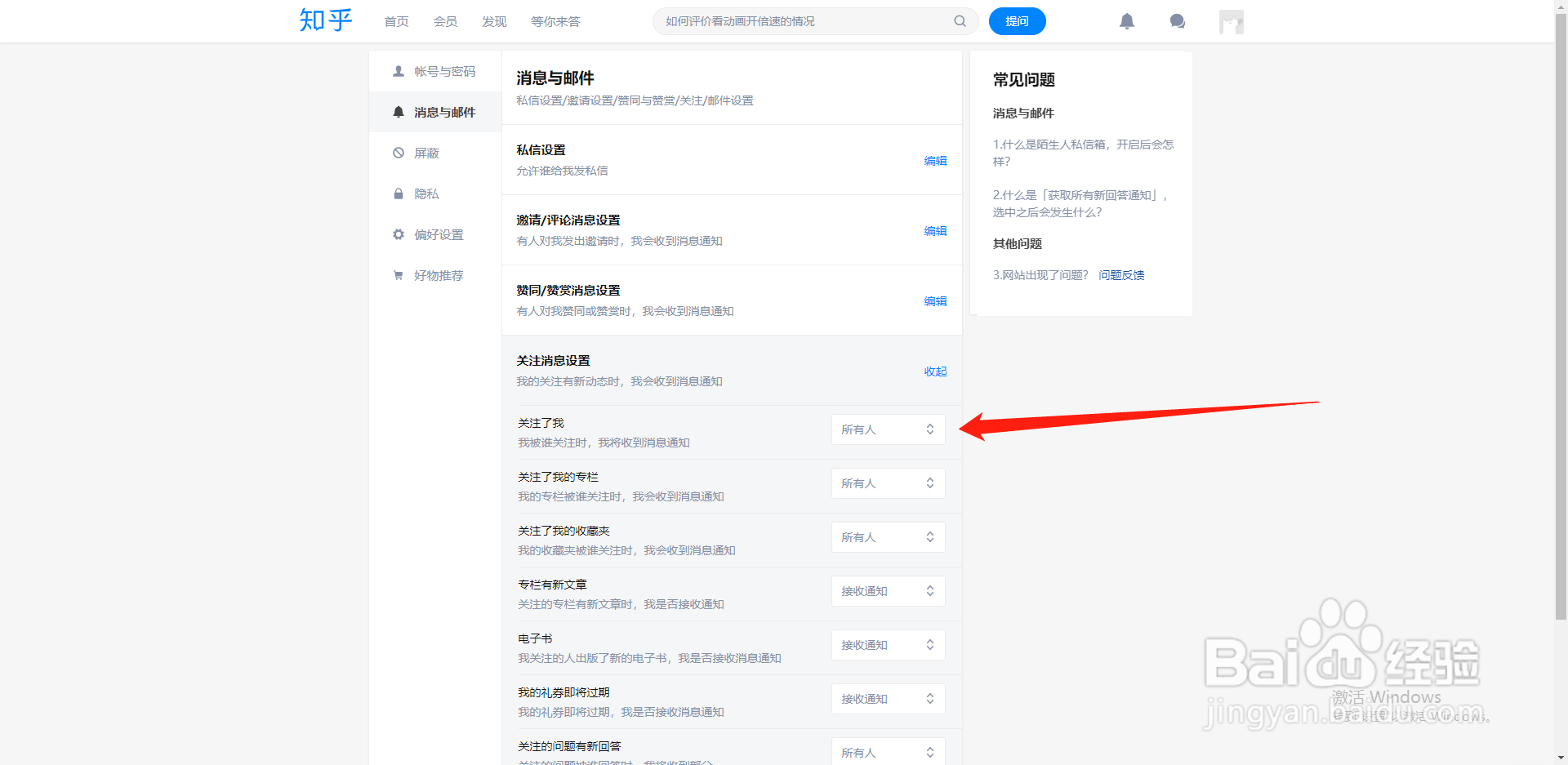Click the search magnifier icon
Viewport: 1568px width, 765px height.
point(960,21)
